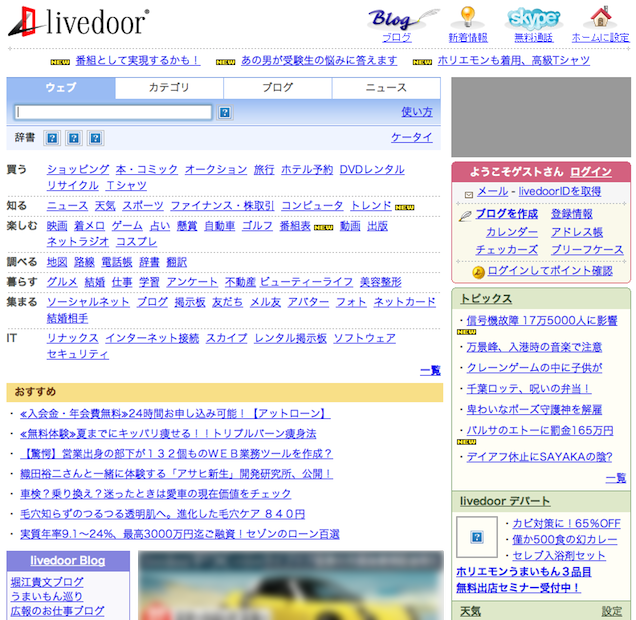
Task: Click 一覧 link in トピックス box
Action: click(x=616, y=478)
